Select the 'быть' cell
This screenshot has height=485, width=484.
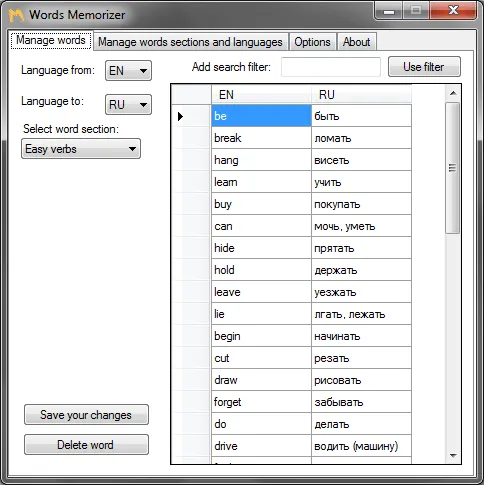click(361, 116)
